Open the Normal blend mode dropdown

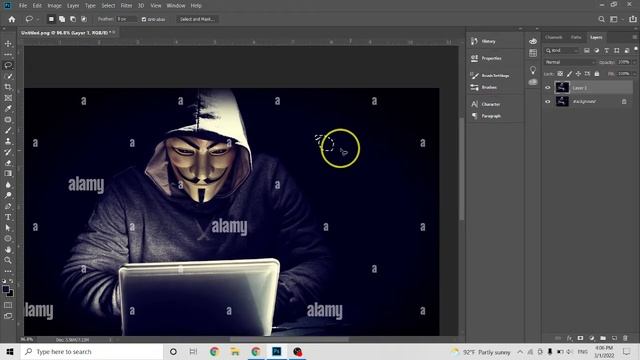(570, 62)
